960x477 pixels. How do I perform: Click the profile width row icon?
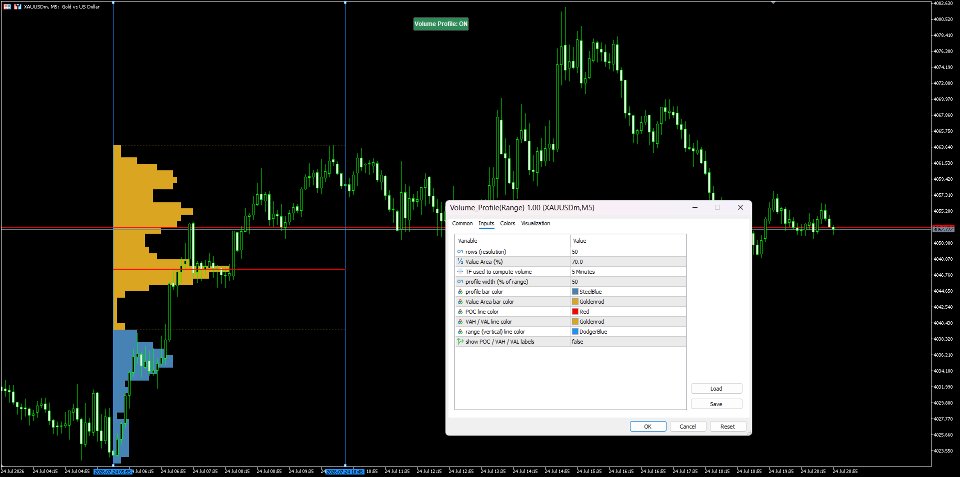click(x=460, y=282)
